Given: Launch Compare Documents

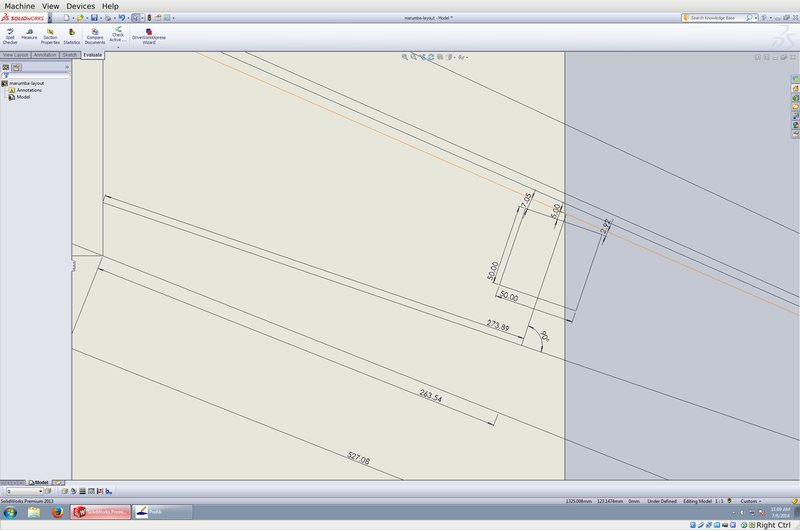Looking at the screenshot, I should point(95,35).
